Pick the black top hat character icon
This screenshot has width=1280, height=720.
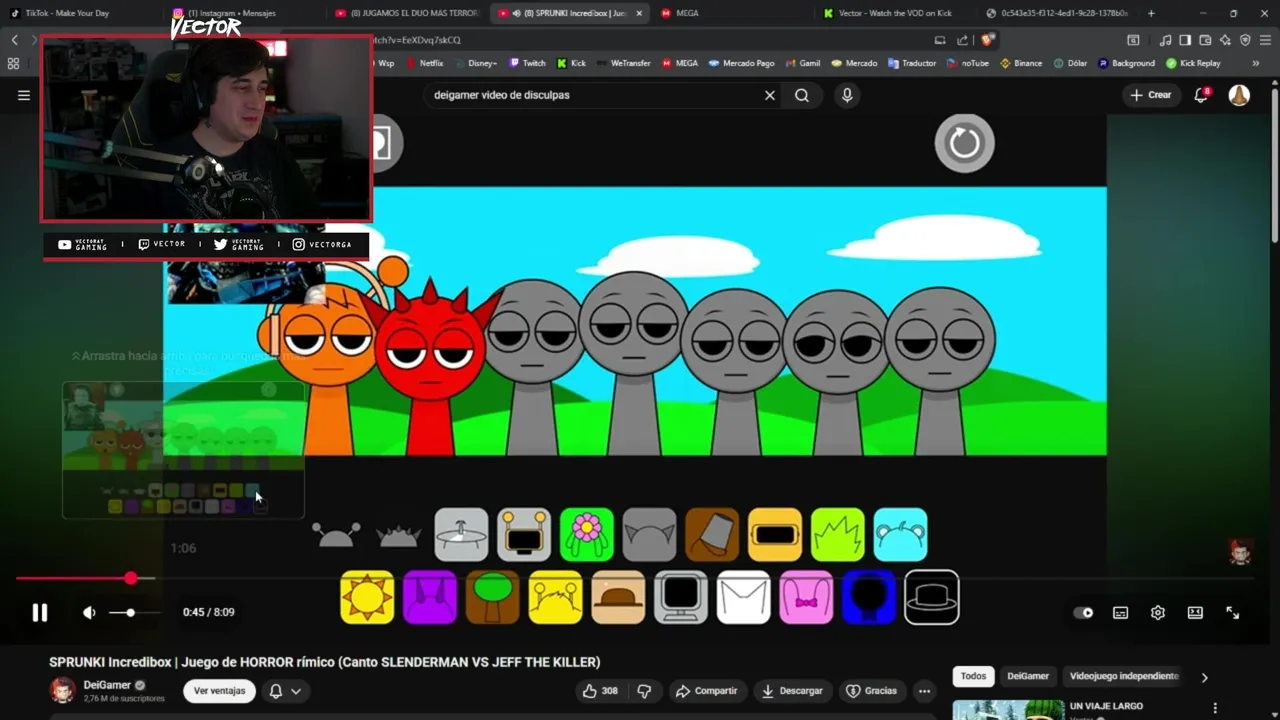click(x=932, y=597)
